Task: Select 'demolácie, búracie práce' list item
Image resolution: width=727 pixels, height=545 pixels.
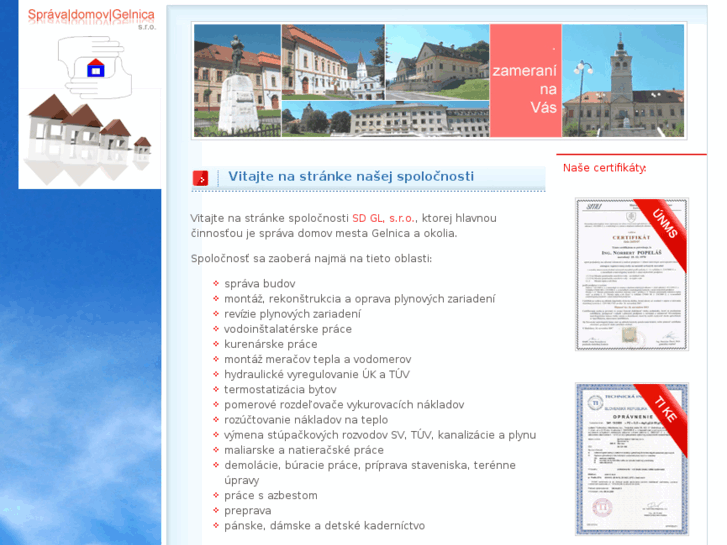Action: tap(370, 473)
